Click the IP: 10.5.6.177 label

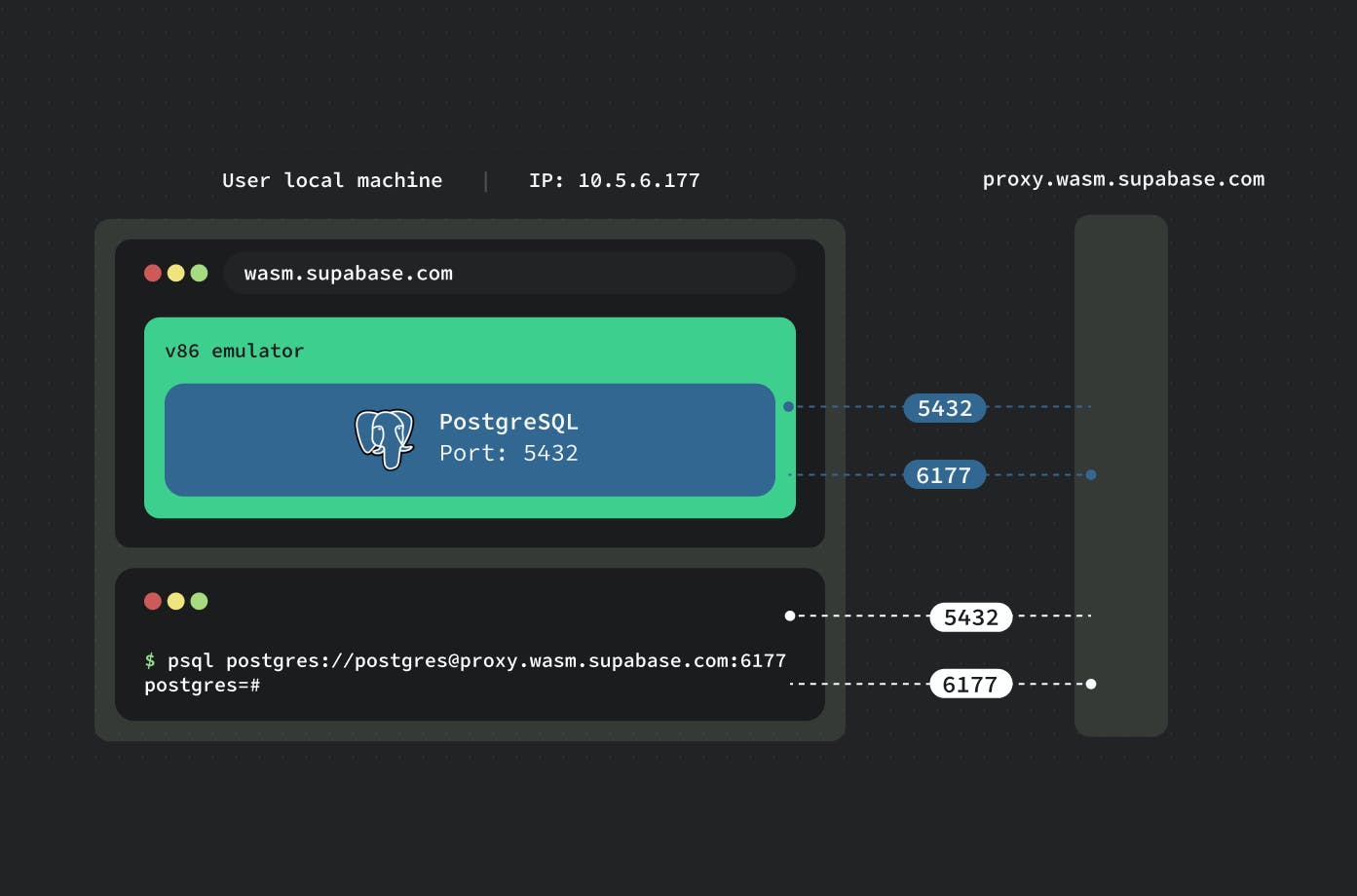coord(615,179)
